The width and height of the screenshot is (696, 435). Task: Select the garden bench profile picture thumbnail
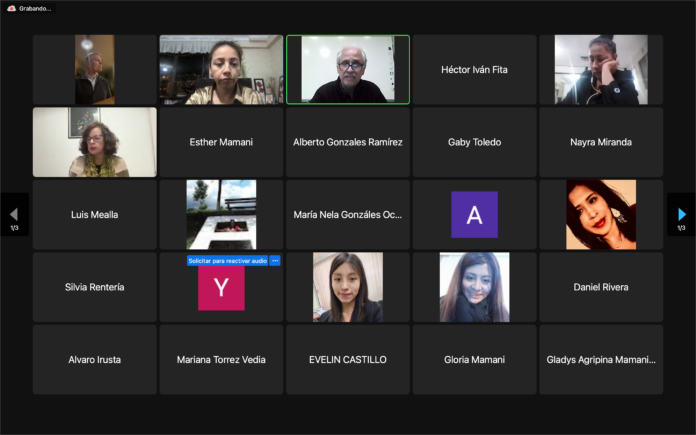[x=221, y=214]
